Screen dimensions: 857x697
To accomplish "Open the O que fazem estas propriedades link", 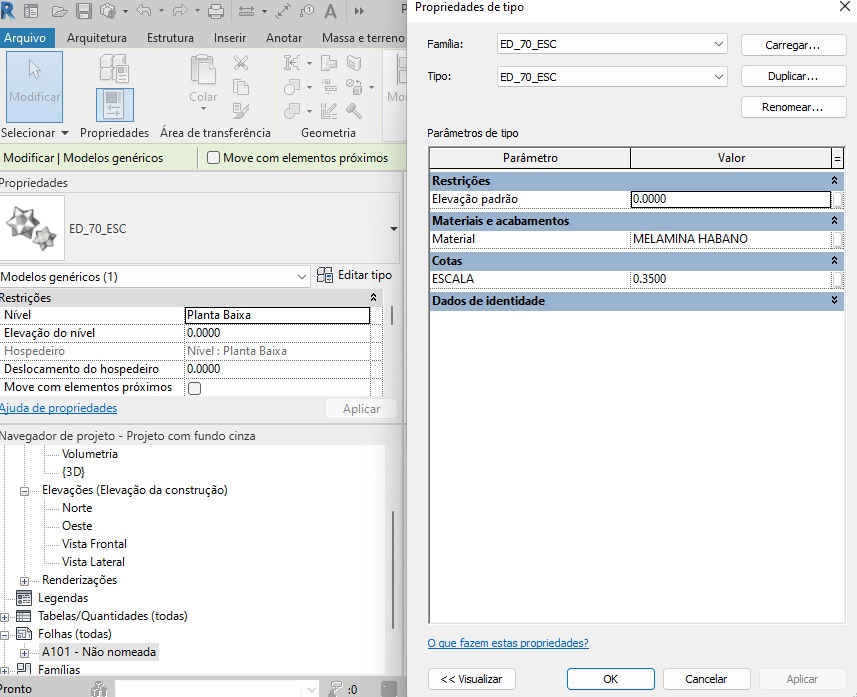I will tap(508, 643).
